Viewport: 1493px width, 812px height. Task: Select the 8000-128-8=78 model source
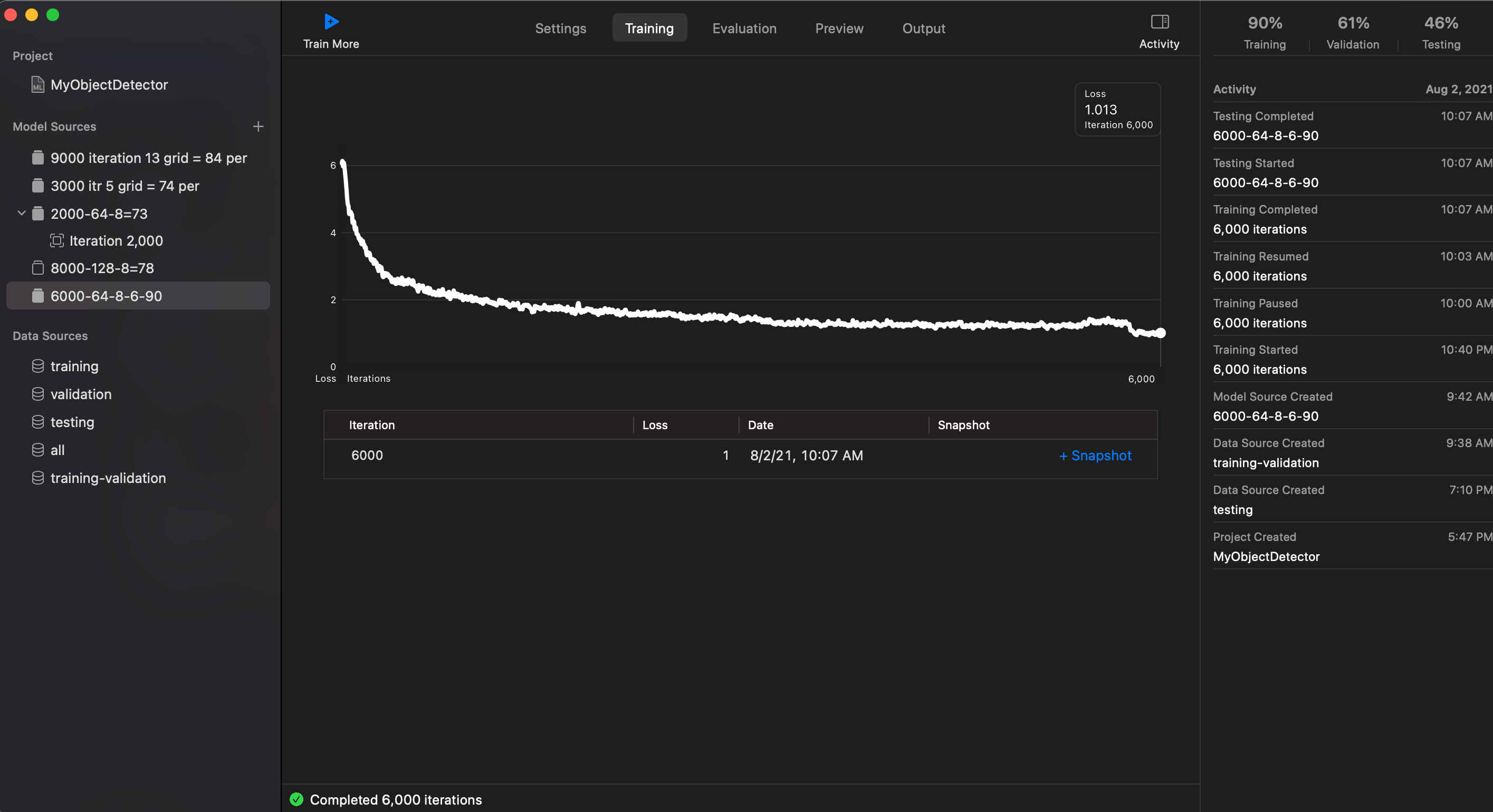point(102,268)
